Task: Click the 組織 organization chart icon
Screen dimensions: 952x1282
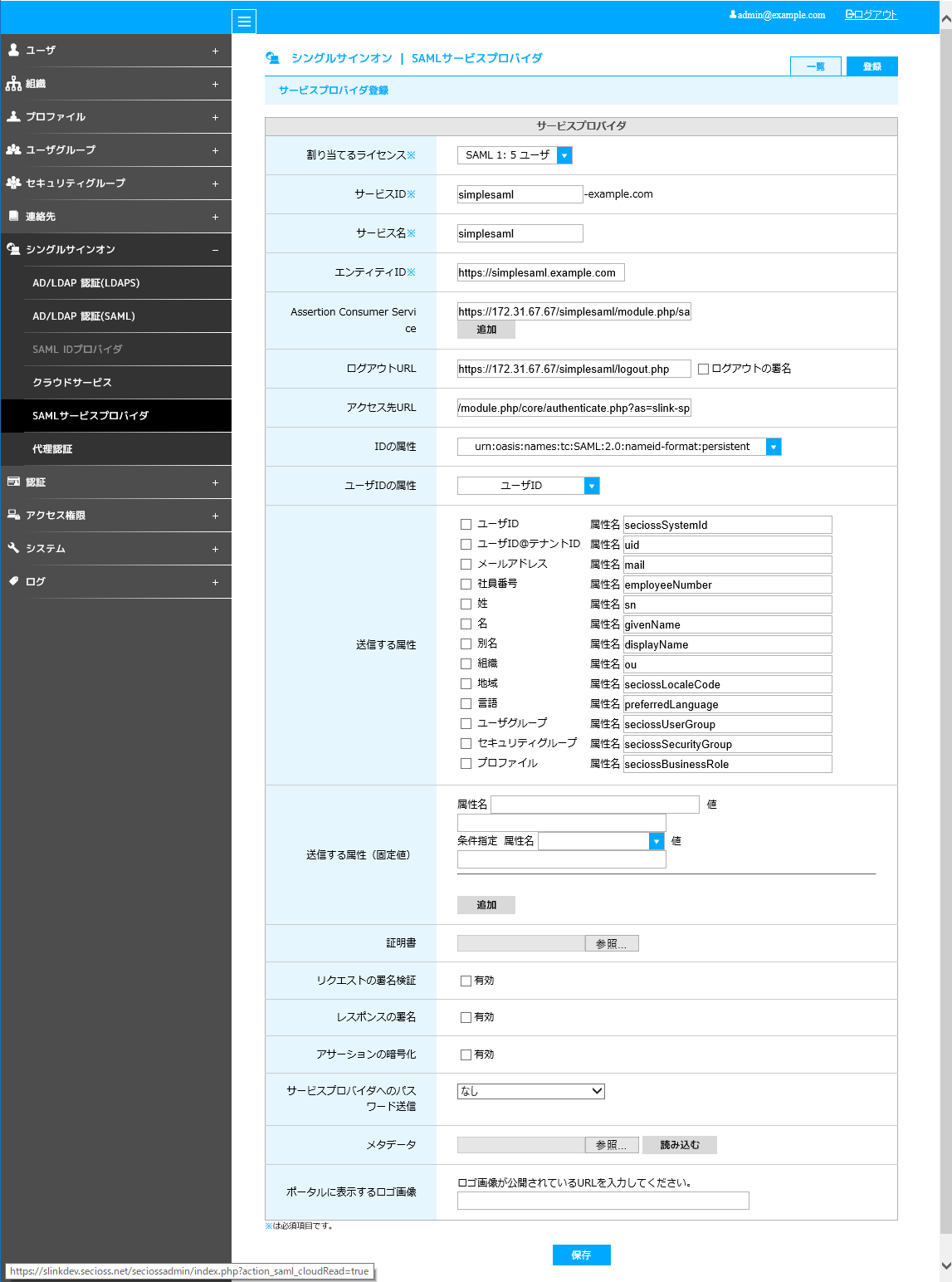Action: tap(13, 83)
